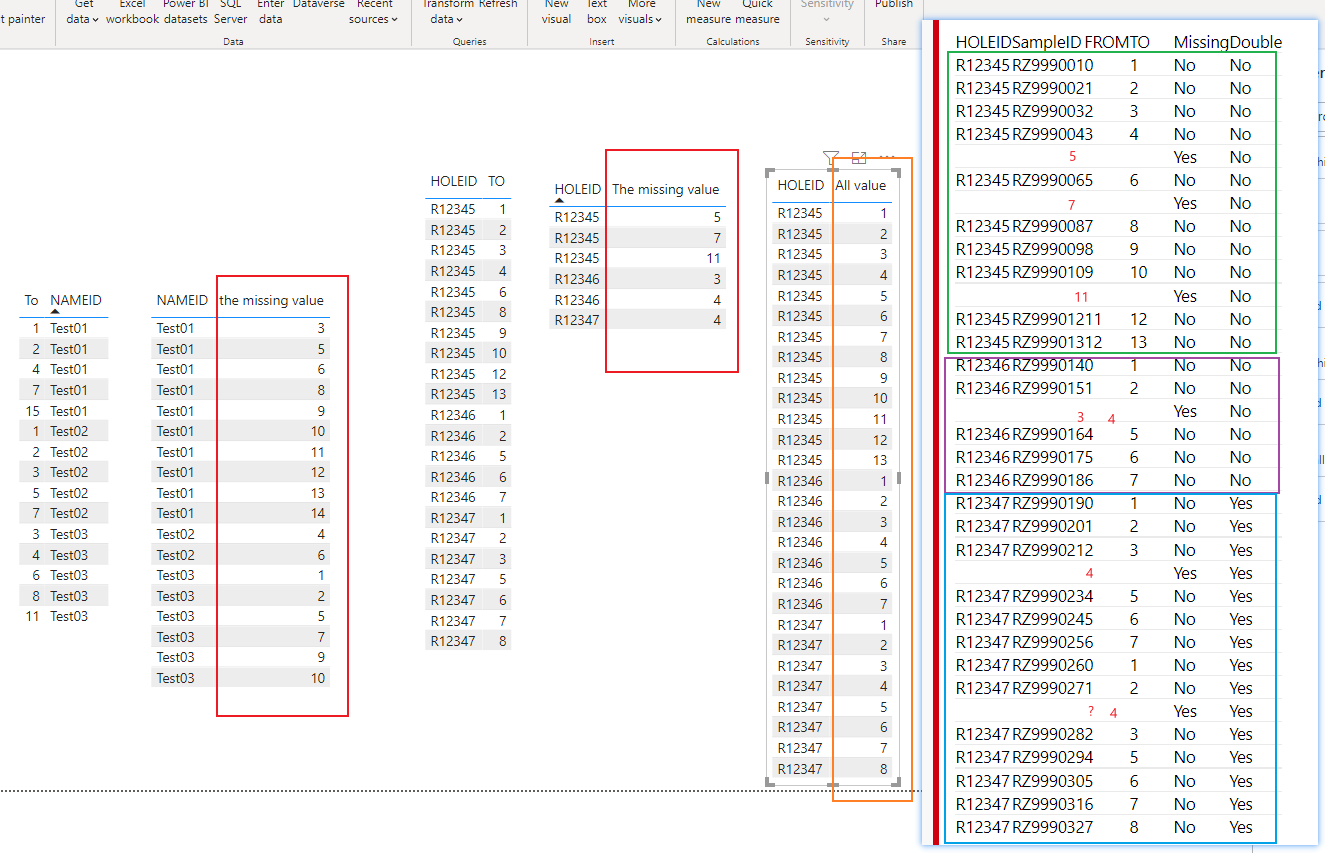Open focus mode for the All value table
The width and height of the screenshot is (1325, 853).
point(859,157)
